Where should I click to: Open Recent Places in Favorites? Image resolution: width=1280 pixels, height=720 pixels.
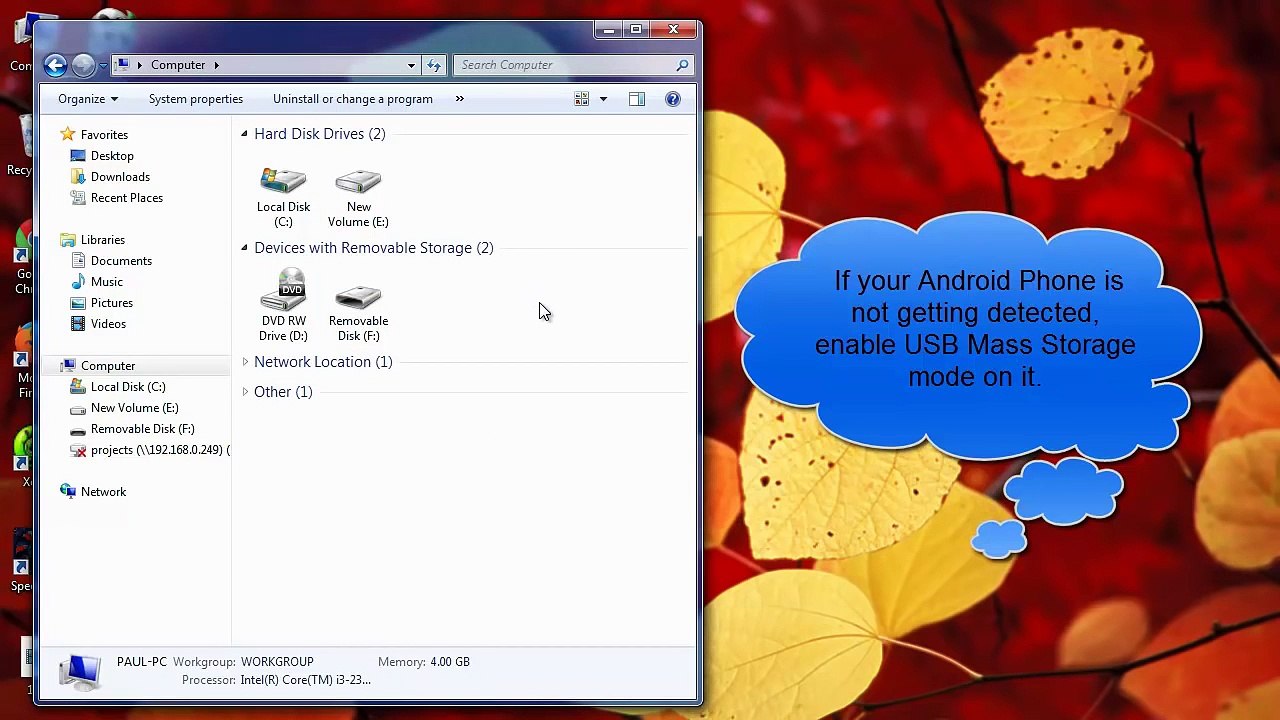pyautogui.click(x=127, y=198)
